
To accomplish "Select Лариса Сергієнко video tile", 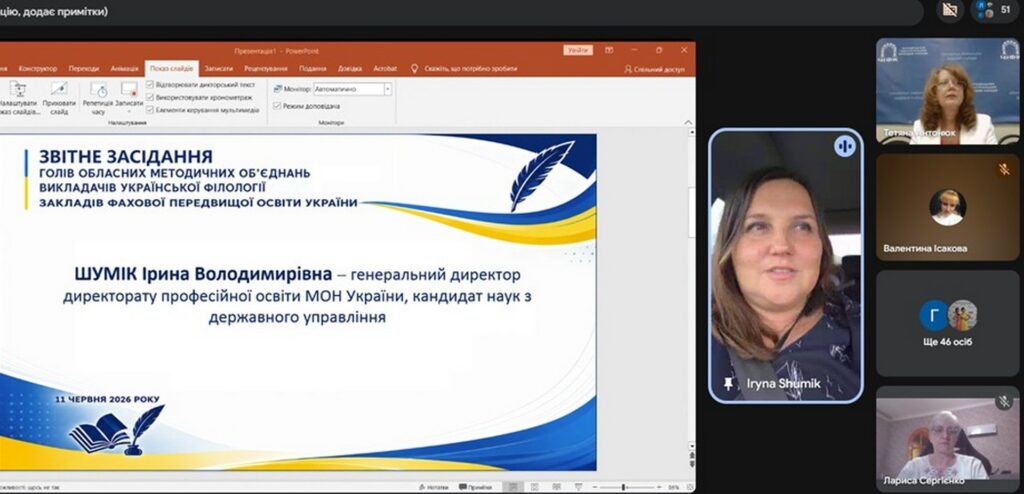I will coord(947,440).
